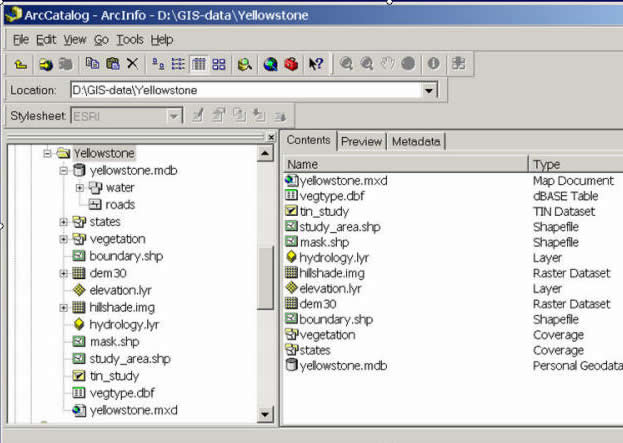Switch to Details view icon
This screenshot has width=623, height=443.
[x=199, y=64]
